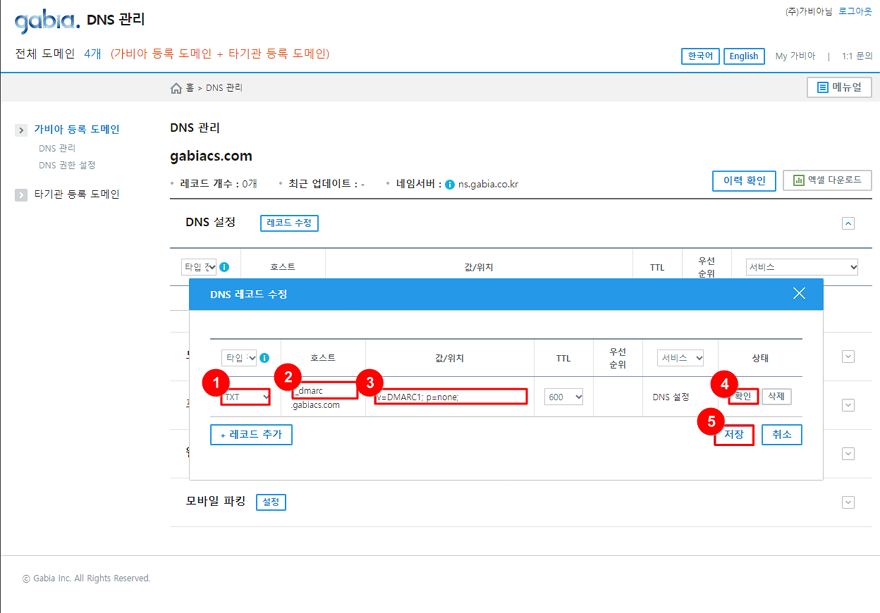Viewport: 880px width, 613px height.
Task: Go to 홈 in the breadcrumb
Action: 190,88
